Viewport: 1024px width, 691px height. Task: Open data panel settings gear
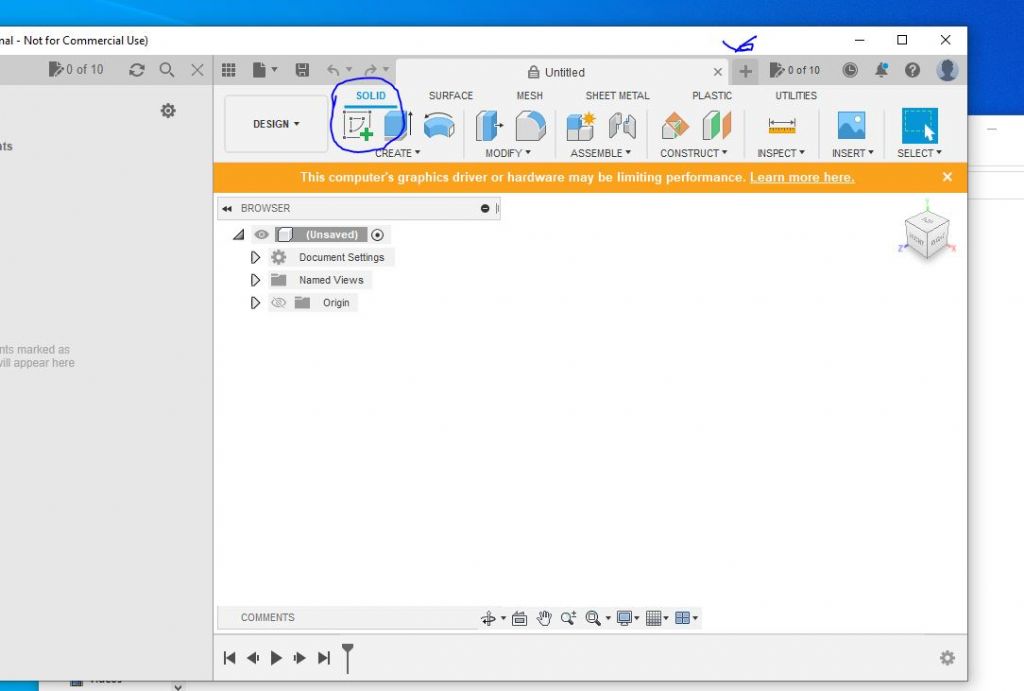[168, 110]
